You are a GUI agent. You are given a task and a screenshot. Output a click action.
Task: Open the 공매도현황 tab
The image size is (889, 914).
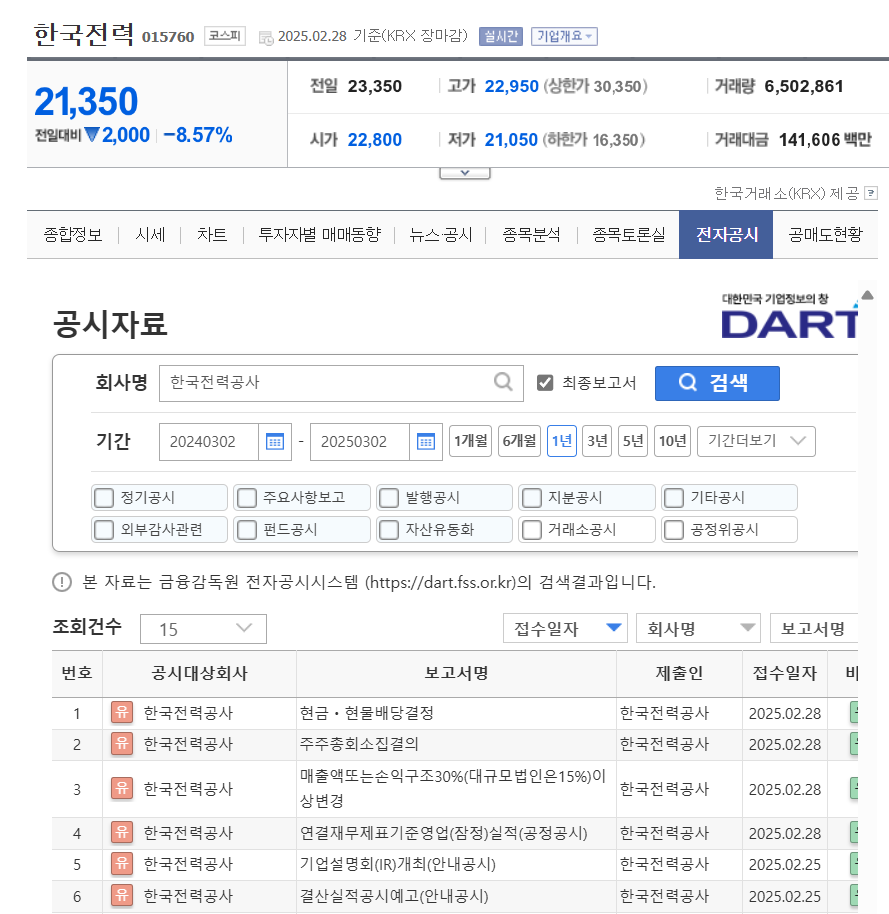[x=825, y=234]
